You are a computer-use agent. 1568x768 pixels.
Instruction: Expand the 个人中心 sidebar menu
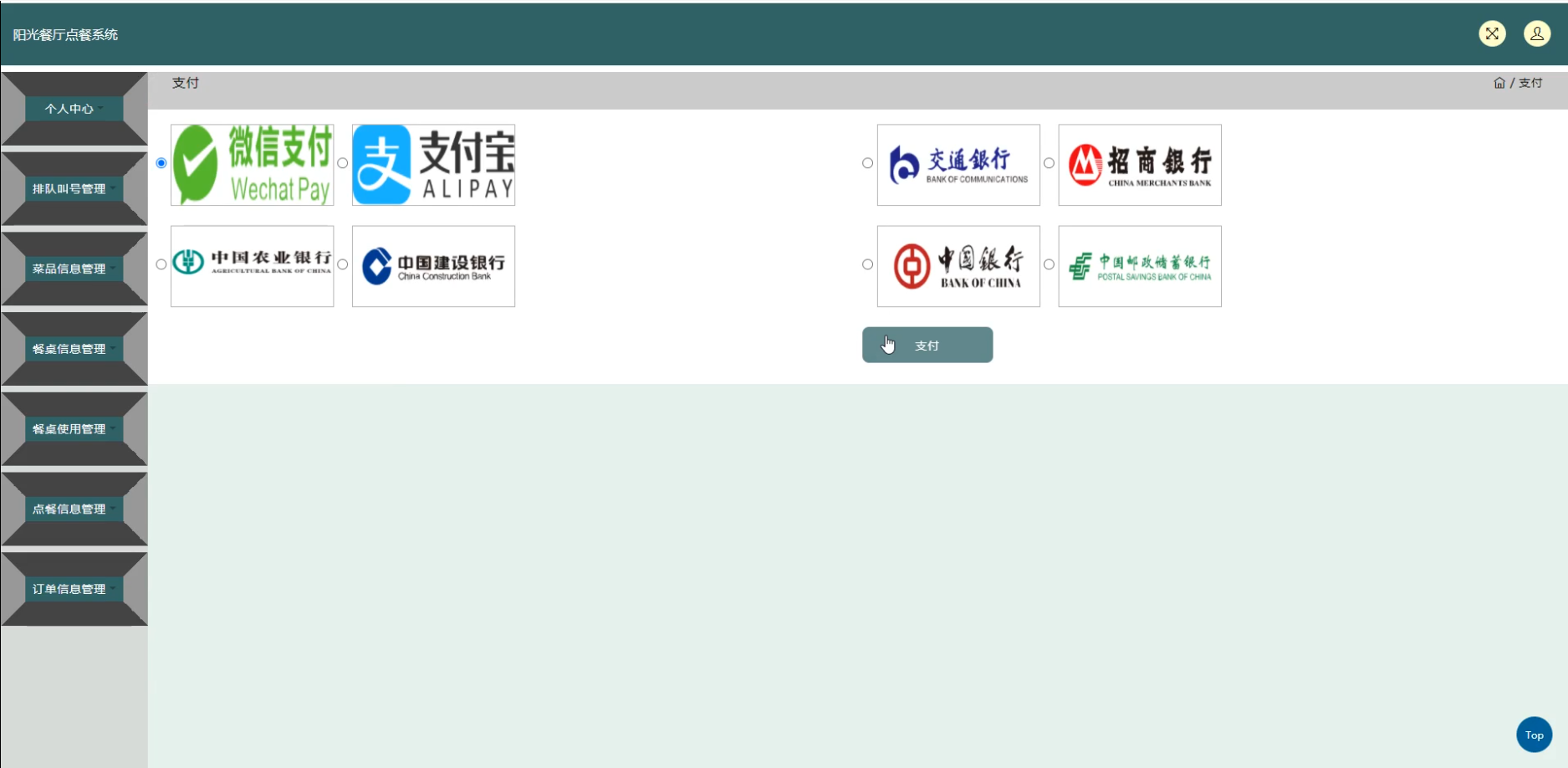74,109
